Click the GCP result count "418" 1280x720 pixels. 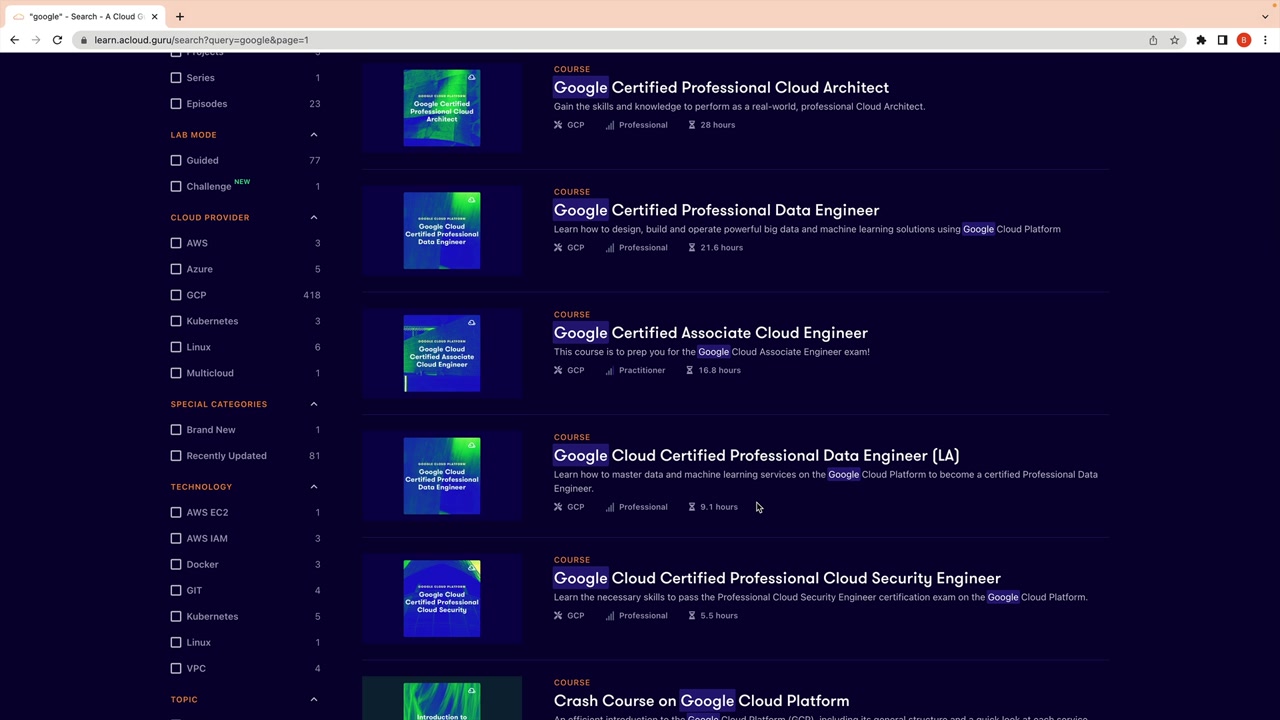pos(312,295)
